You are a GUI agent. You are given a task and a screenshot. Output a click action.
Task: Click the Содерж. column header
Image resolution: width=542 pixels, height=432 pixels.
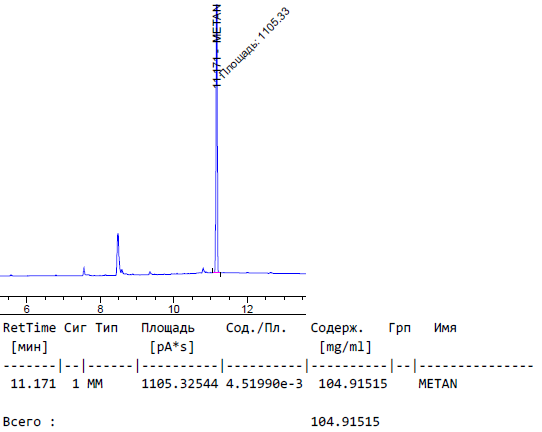[x=337, y=328]
